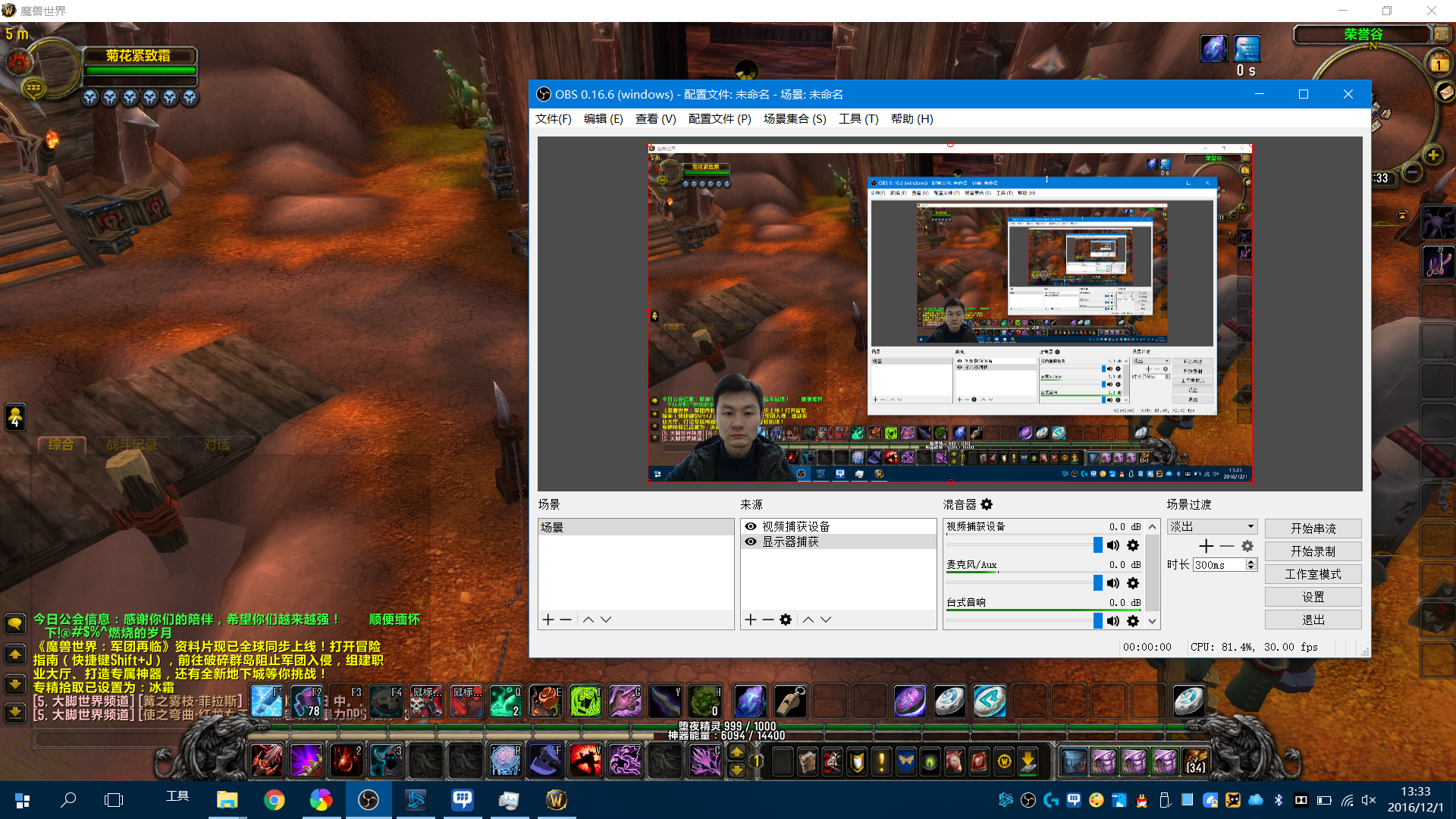Toggle visibility of 视频捕获设备 source
This screenshot has height=819, width=1456.
[x=751, y=526]
